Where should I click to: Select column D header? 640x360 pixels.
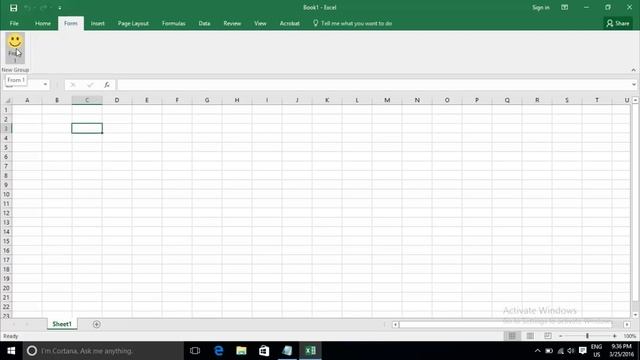tap(117, 100)
